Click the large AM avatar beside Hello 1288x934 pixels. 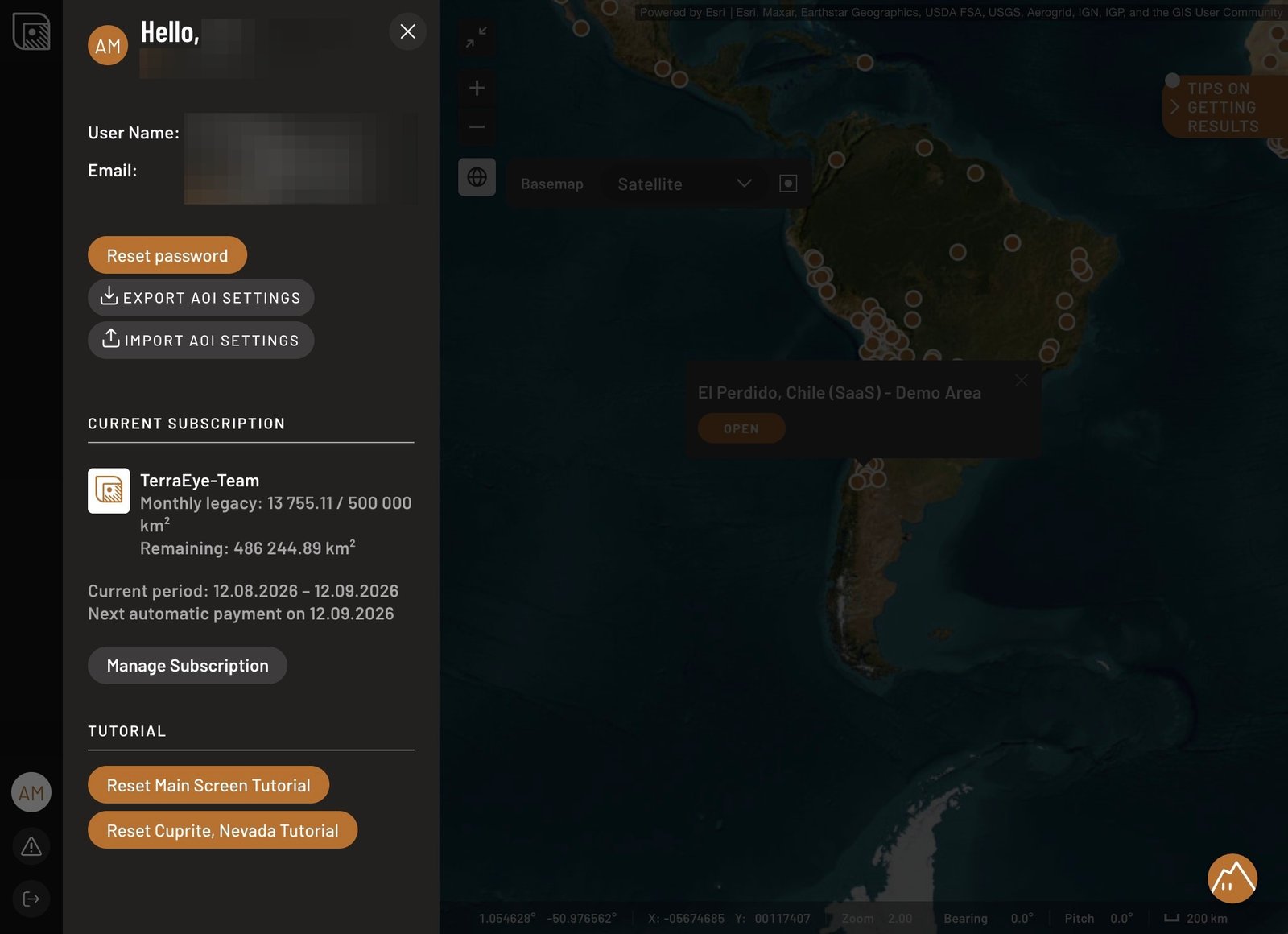108,46
